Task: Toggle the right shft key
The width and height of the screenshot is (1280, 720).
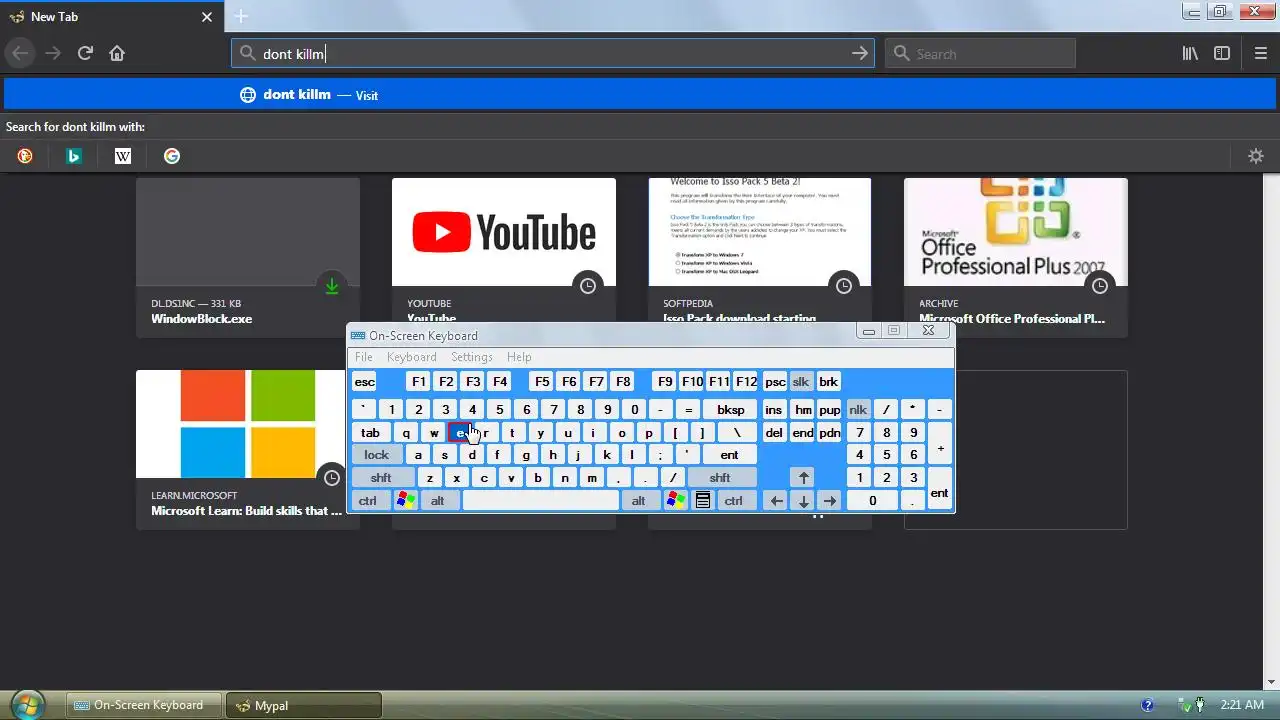Action: (720, 478)
